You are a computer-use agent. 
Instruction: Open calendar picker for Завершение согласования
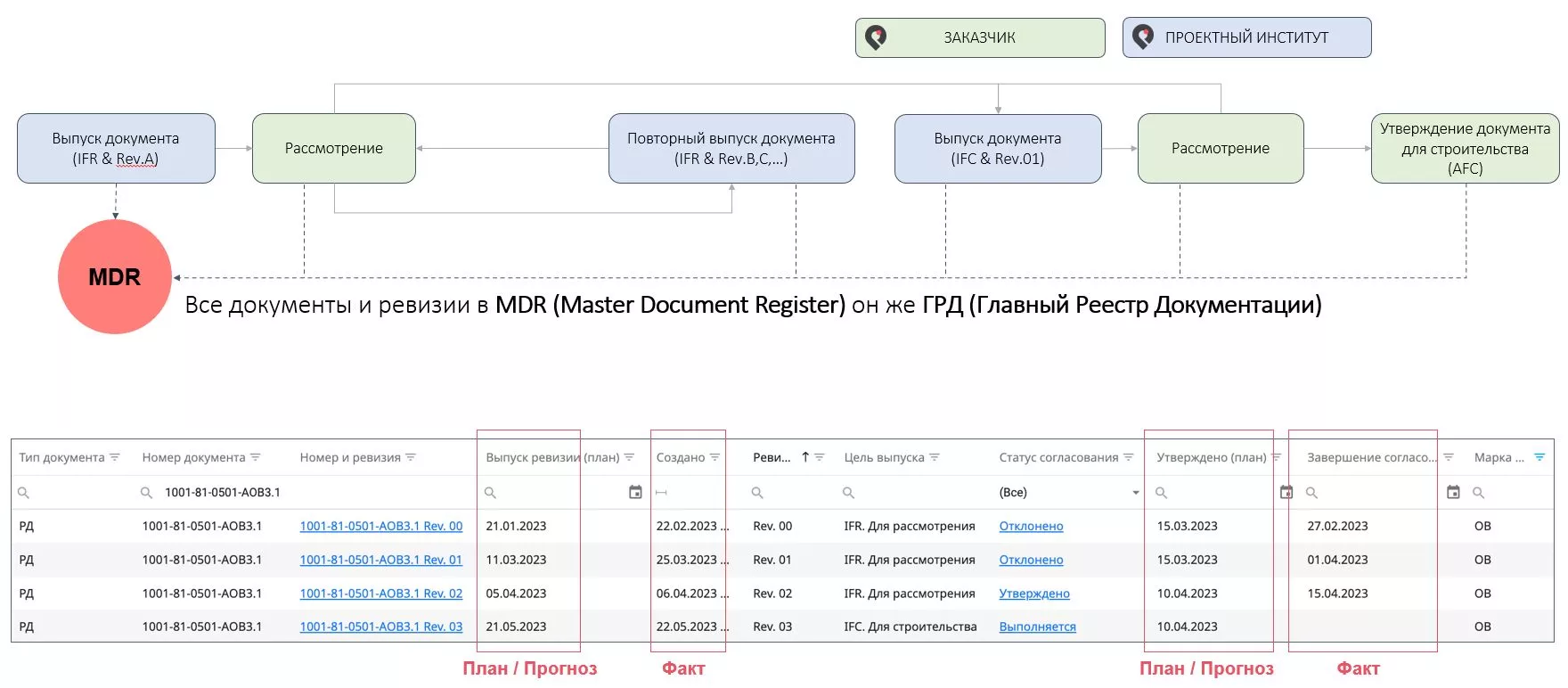1453,492
